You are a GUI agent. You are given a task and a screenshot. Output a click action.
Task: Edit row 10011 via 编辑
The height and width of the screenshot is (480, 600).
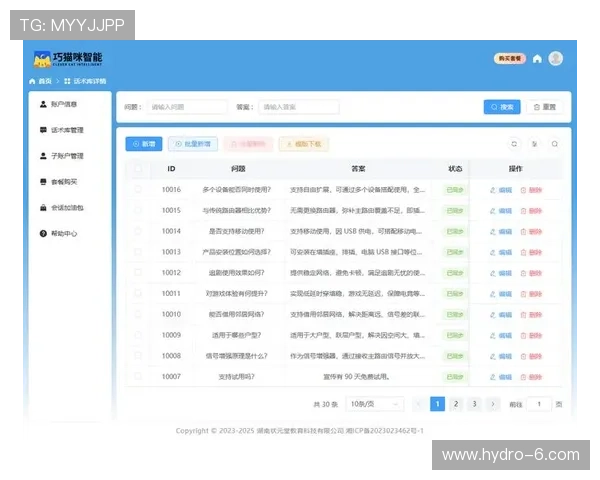pos(501,294)
